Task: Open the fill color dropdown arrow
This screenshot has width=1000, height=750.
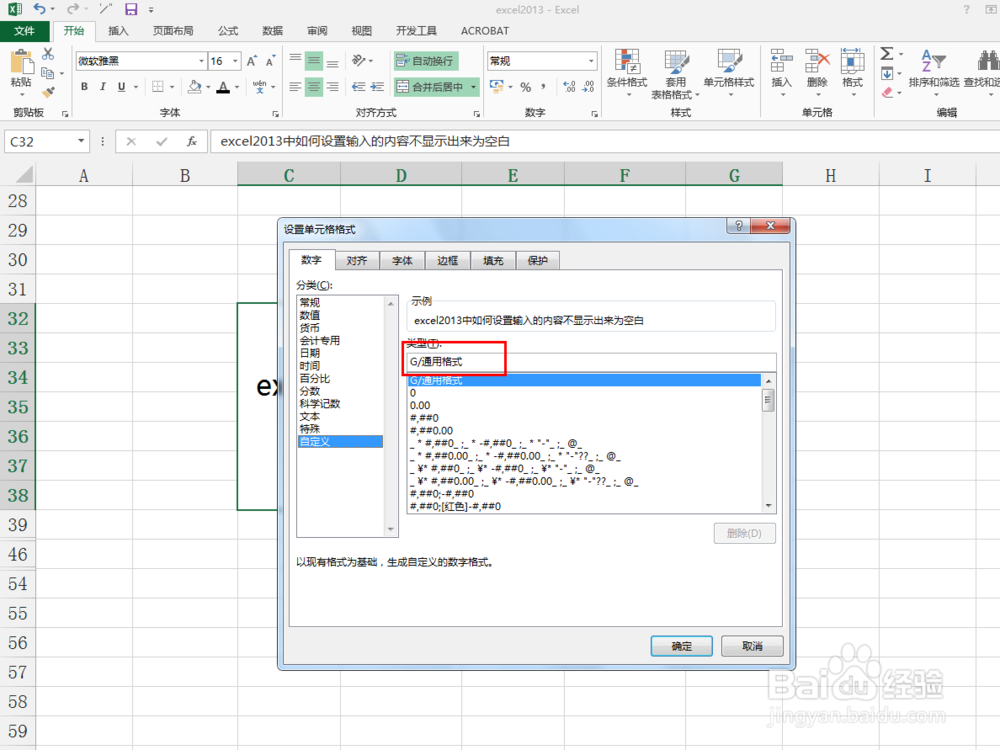Action: tap(209, 87)
